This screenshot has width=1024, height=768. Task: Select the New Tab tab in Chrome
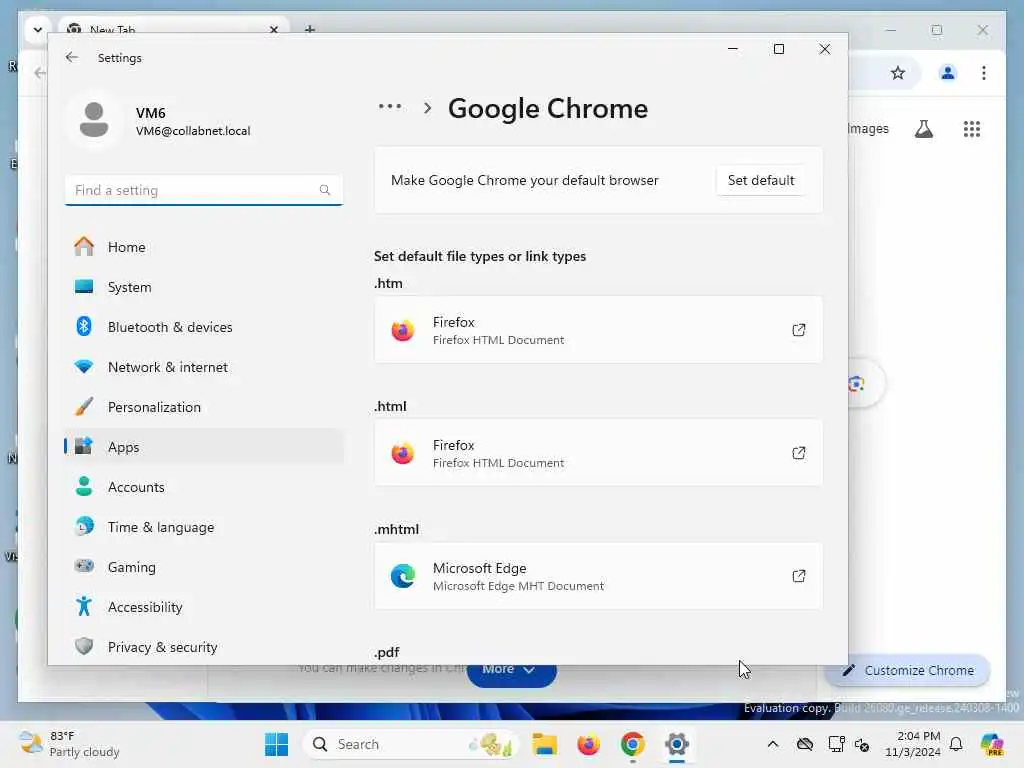[x=173, y=27]
